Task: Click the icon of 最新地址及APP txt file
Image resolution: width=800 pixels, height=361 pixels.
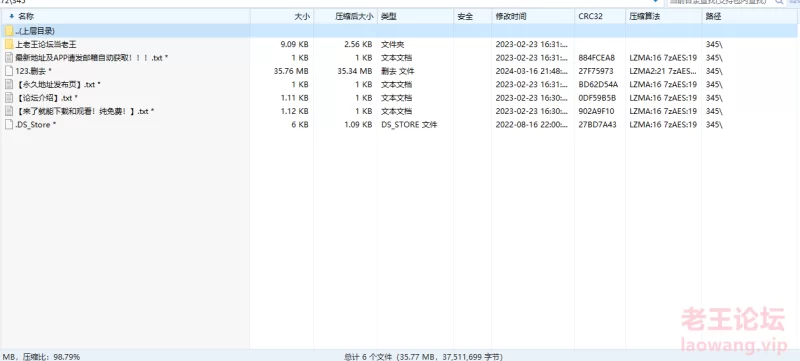Action: tap(9, 58)
